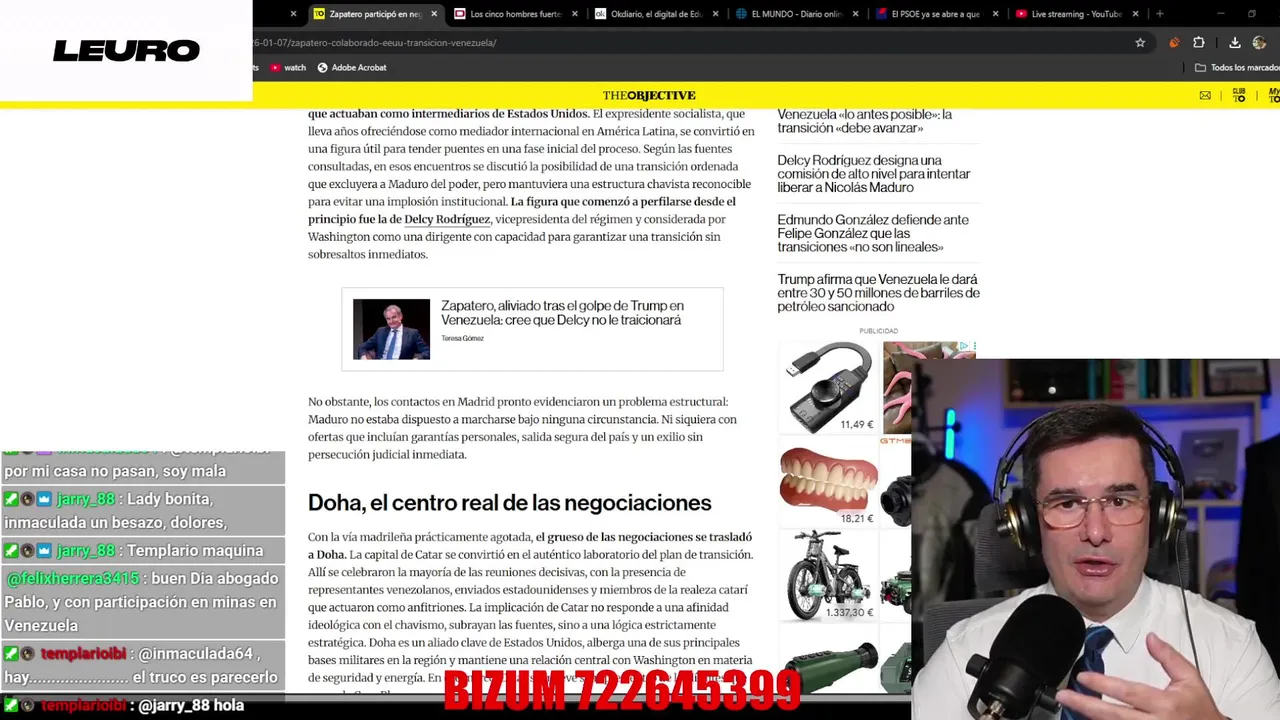Open the Adobe Acrobat bookmark
The height and width of the screenshot is (720, 1280).
tap(352, 68)
